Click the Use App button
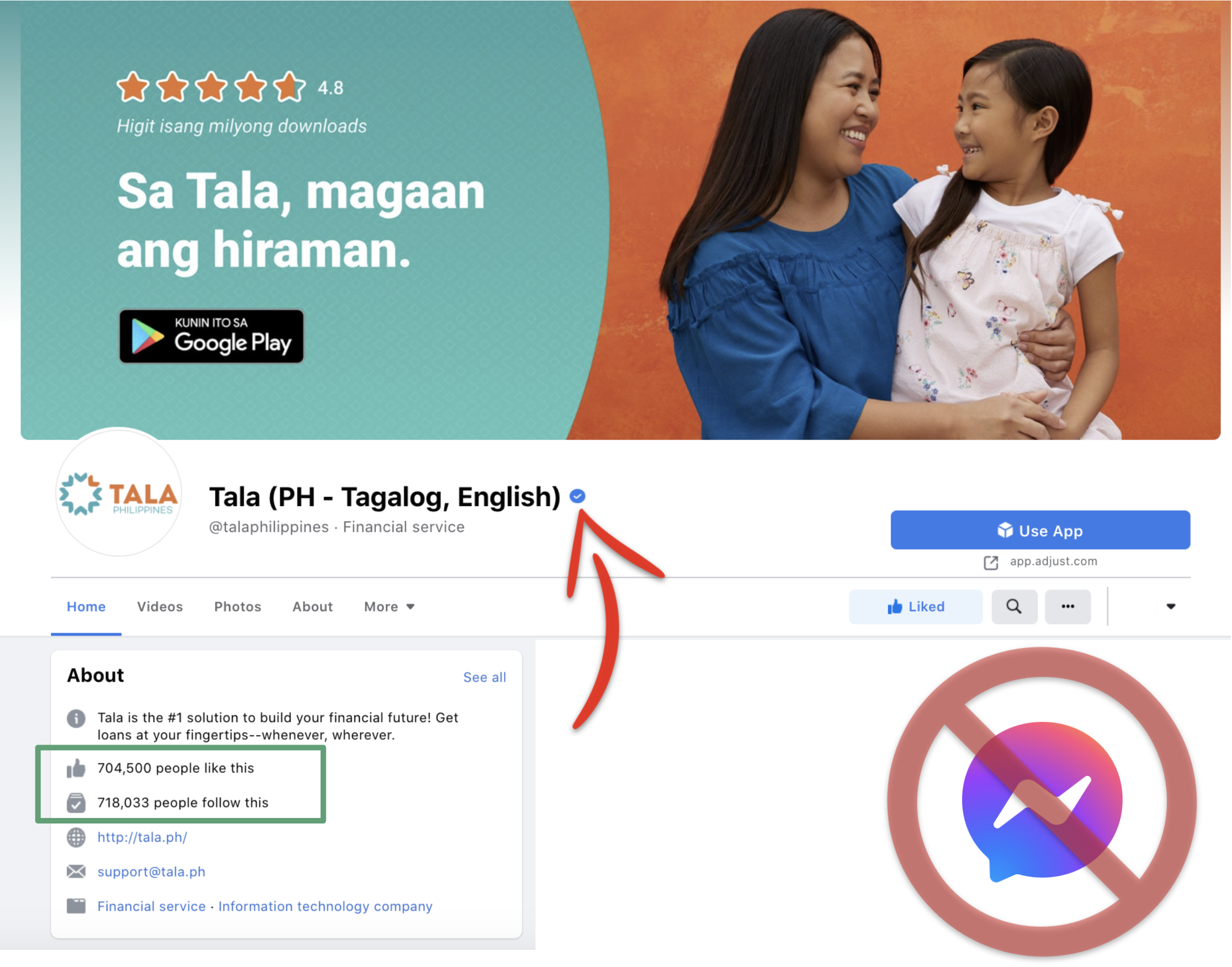 click(1040, 530)
